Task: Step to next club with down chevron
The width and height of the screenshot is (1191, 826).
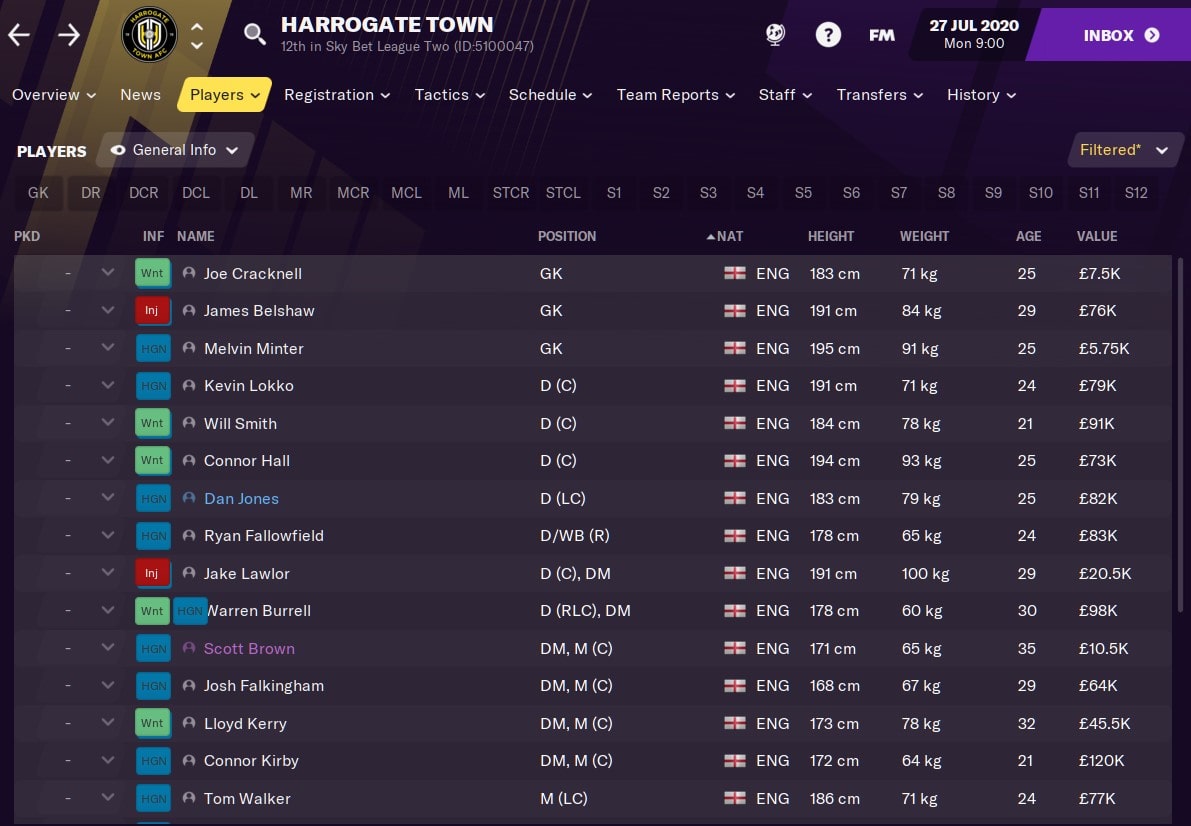Action: [197, 45]
